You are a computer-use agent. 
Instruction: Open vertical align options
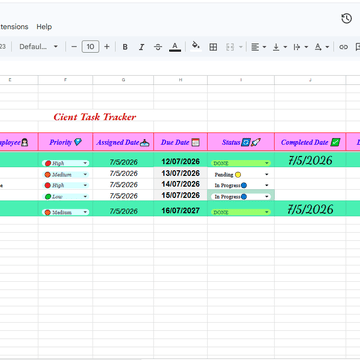click(x=280, y=47)
